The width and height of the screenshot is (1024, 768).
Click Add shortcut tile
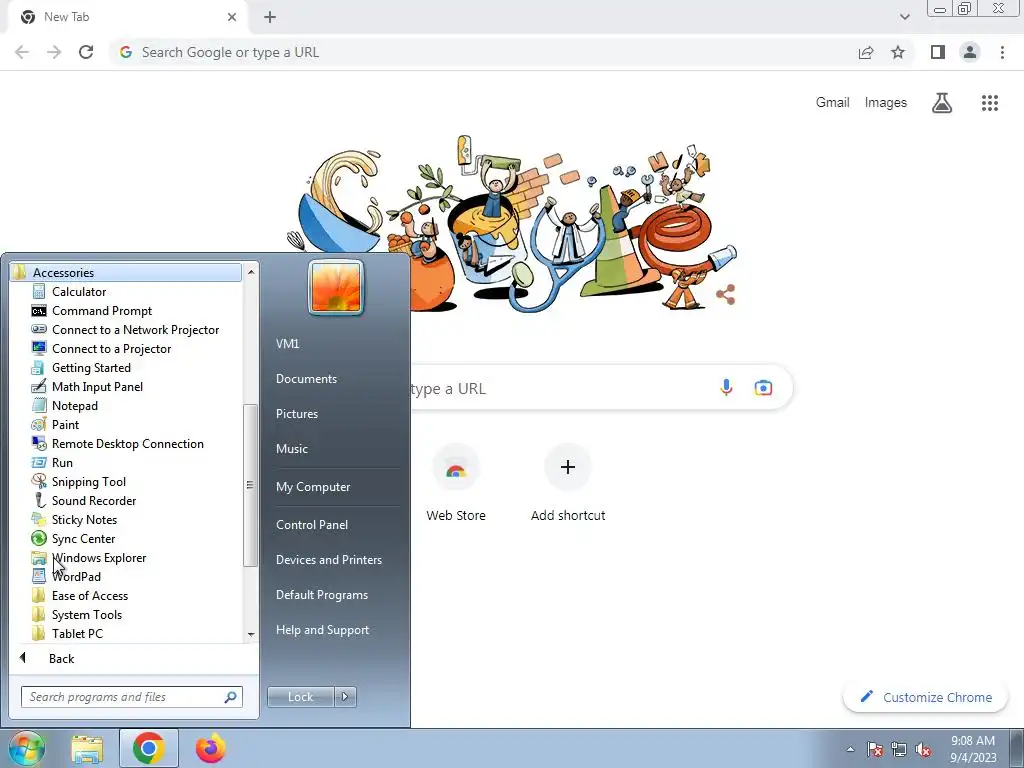(x=568, y=485)
